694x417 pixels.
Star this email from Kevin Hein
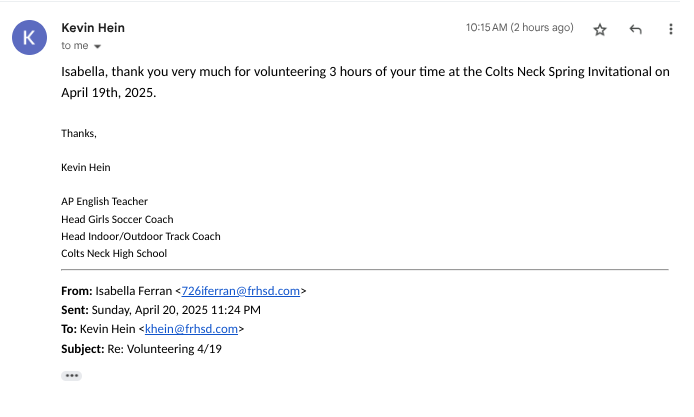pyautogui.click(x=600, y=30)
